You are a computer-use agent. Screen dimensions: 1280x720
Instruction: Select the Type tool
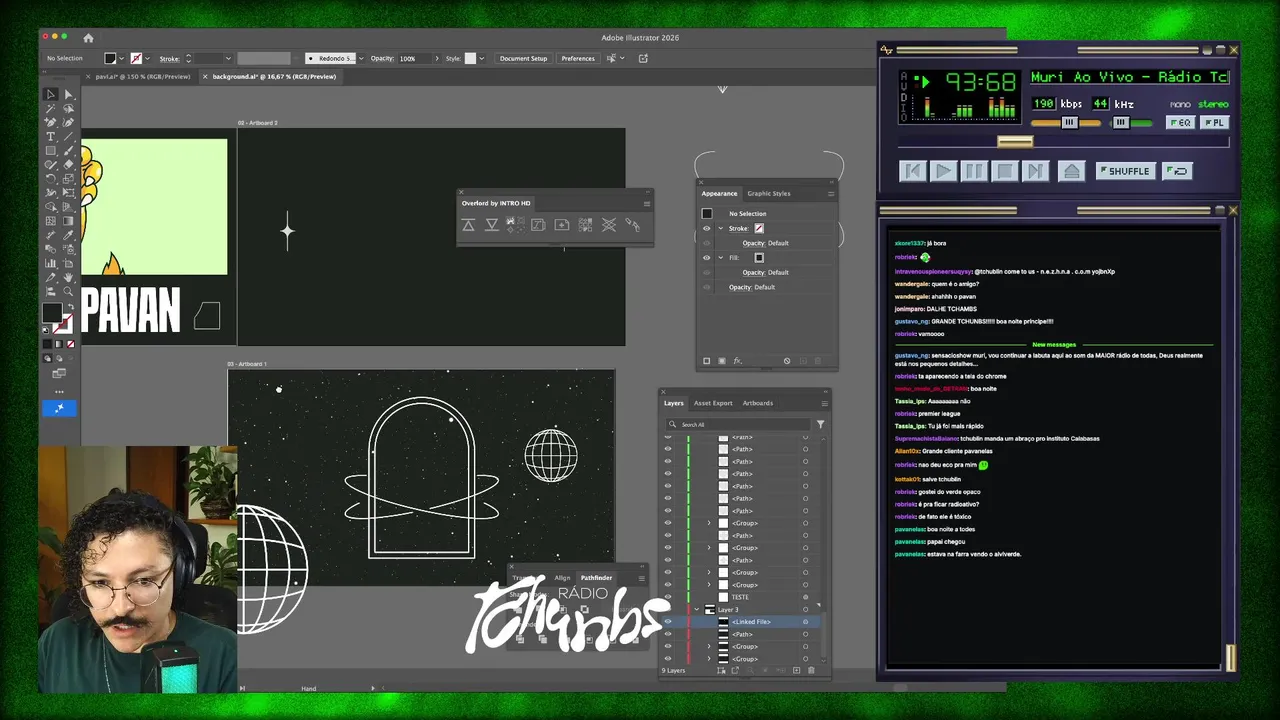[x=50, y=136]
